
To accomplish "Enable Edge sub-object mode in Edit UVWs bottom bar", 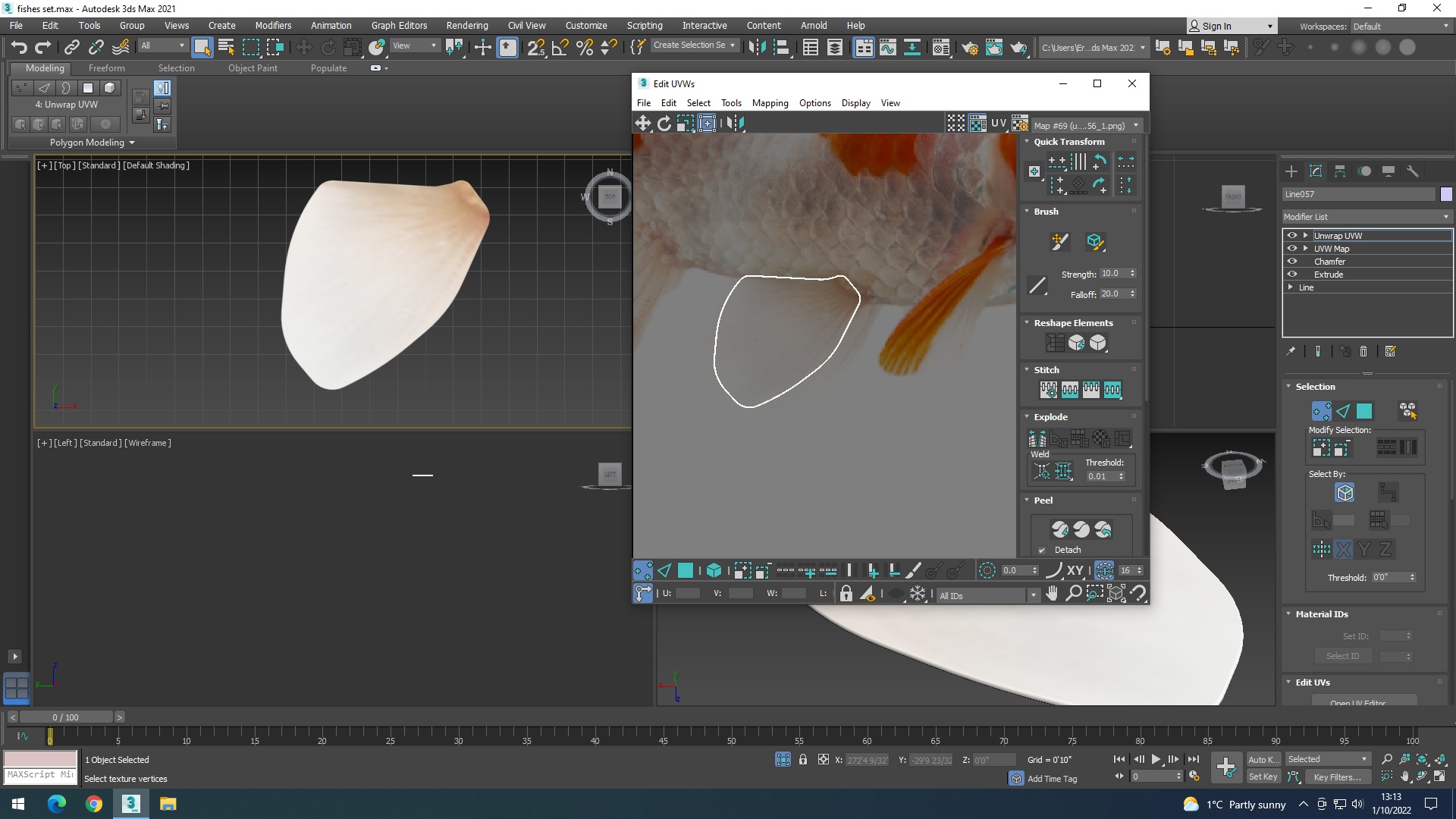I will (x=664, y=570).
